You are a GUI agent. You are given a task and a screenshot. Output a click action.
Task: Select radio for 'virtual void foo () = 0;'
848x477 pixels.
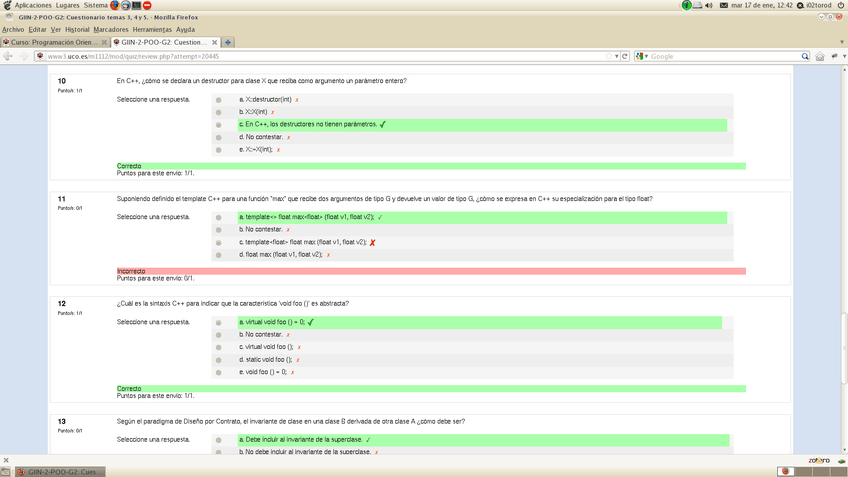pyautogui.click(x=218, y=323)
